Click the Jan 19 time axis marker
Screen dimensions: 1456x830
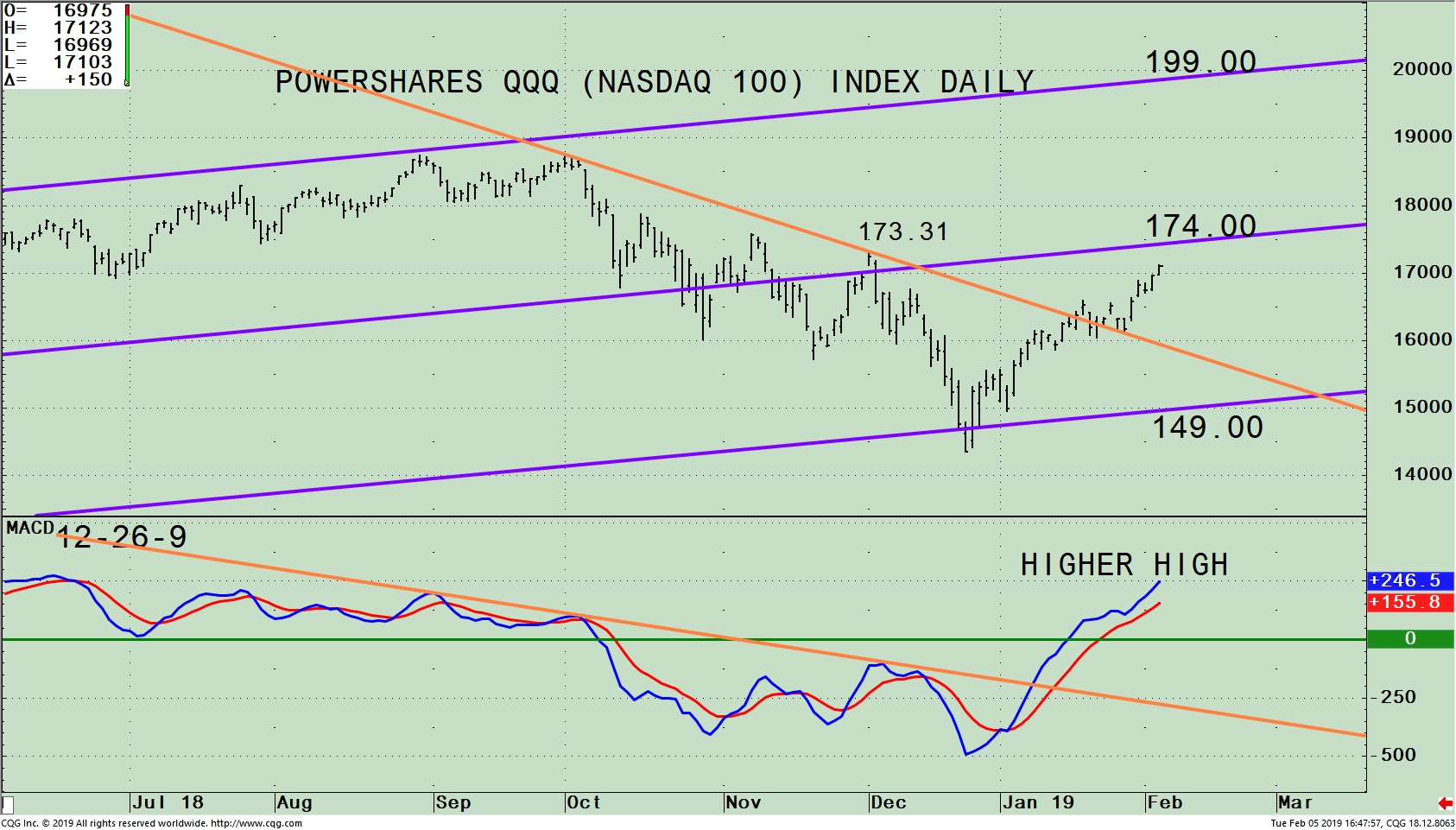point(1039,802)
